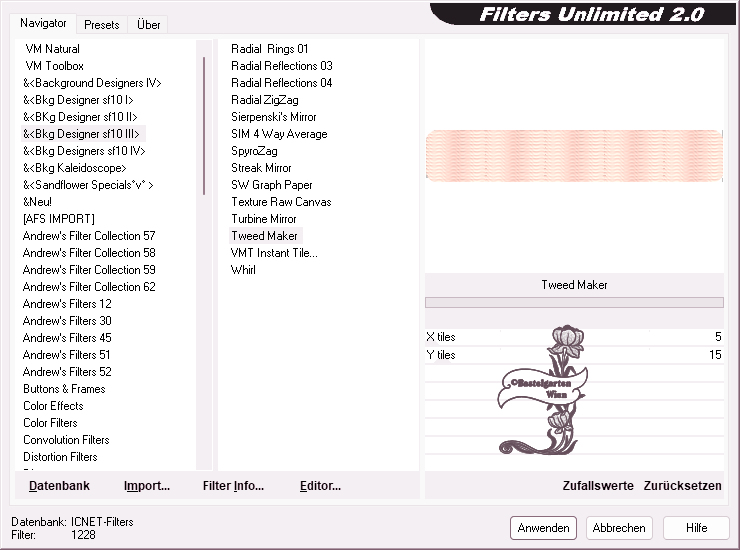
Task: Choose Turbine Mirror filter
Action: pos(264,219)
